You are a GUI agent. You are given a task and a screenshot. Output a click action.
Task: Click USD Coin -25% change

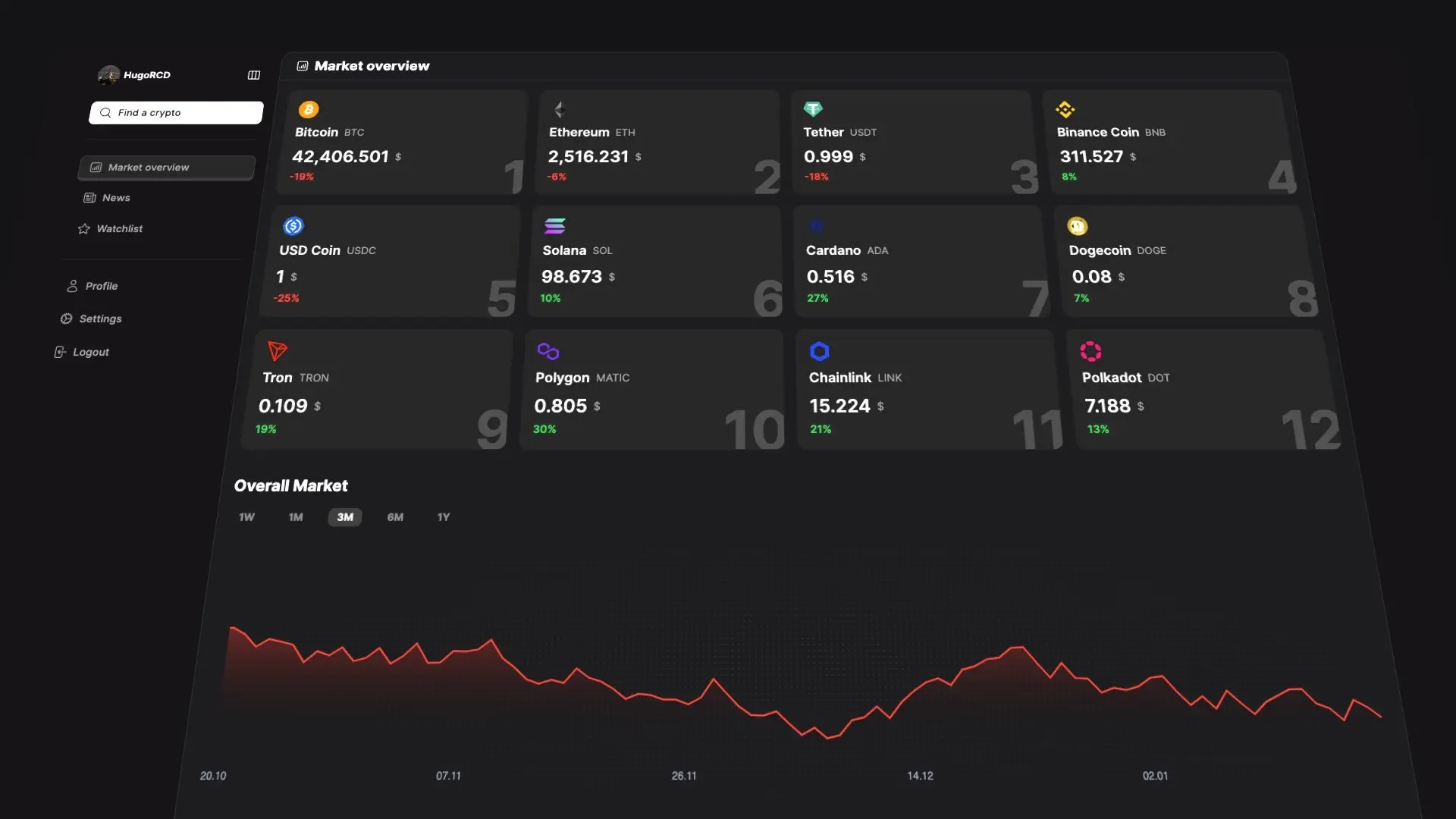point(287,298)
